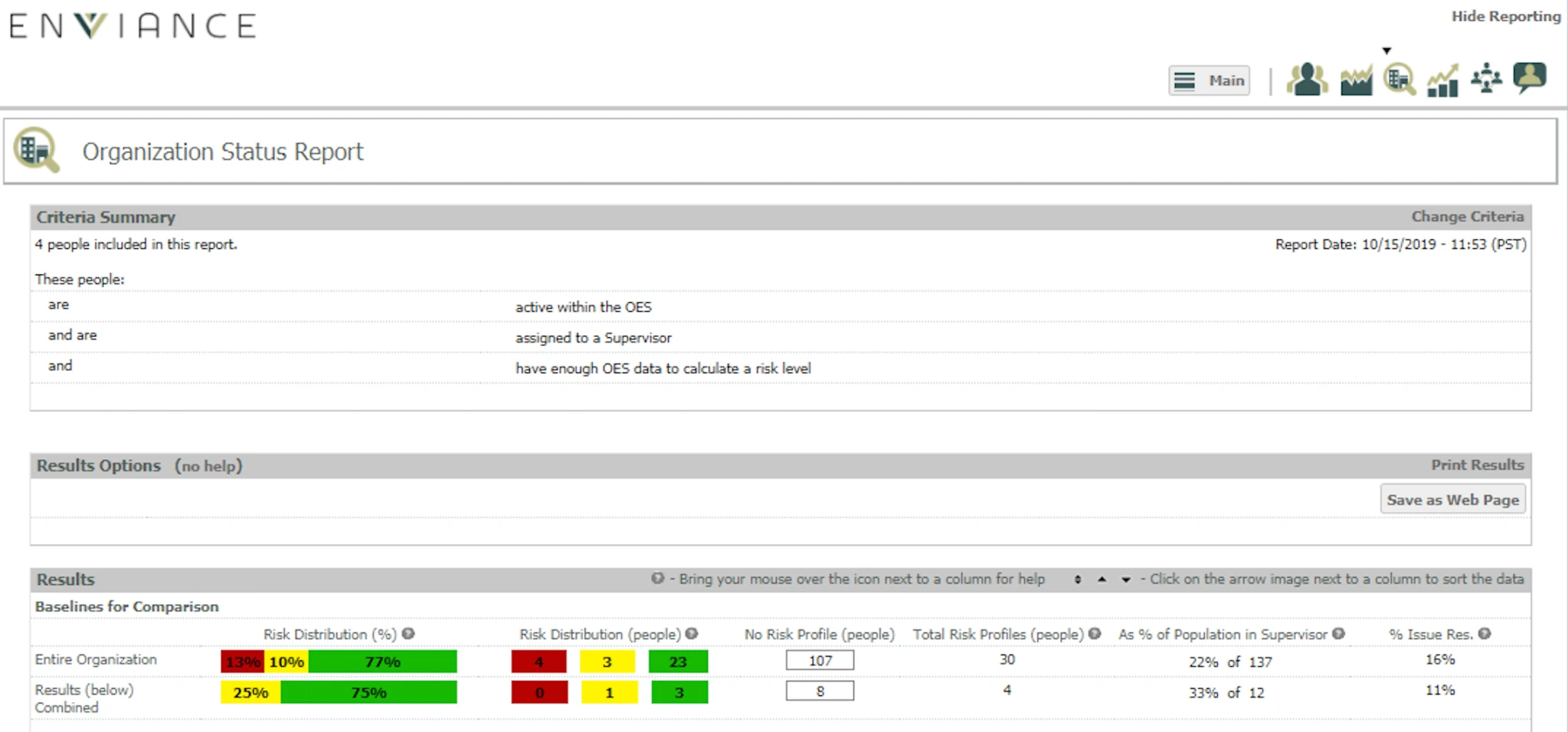Click the text 'assigned to a Supervisor'
Viewport: 1568px width, 732px height.
[x=593, y=338]
